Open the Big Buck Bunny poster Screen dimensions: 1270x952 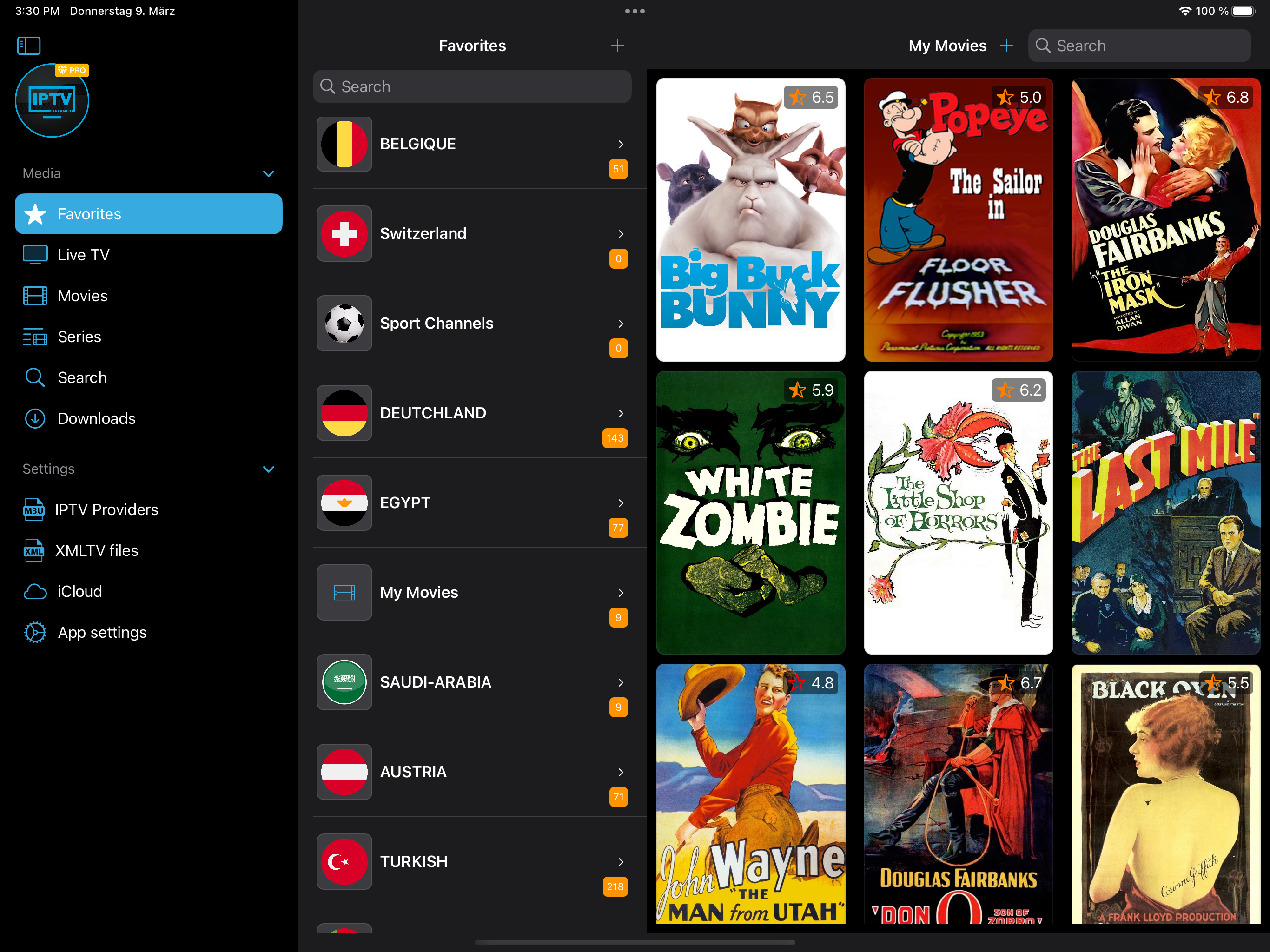coord(750,220)
